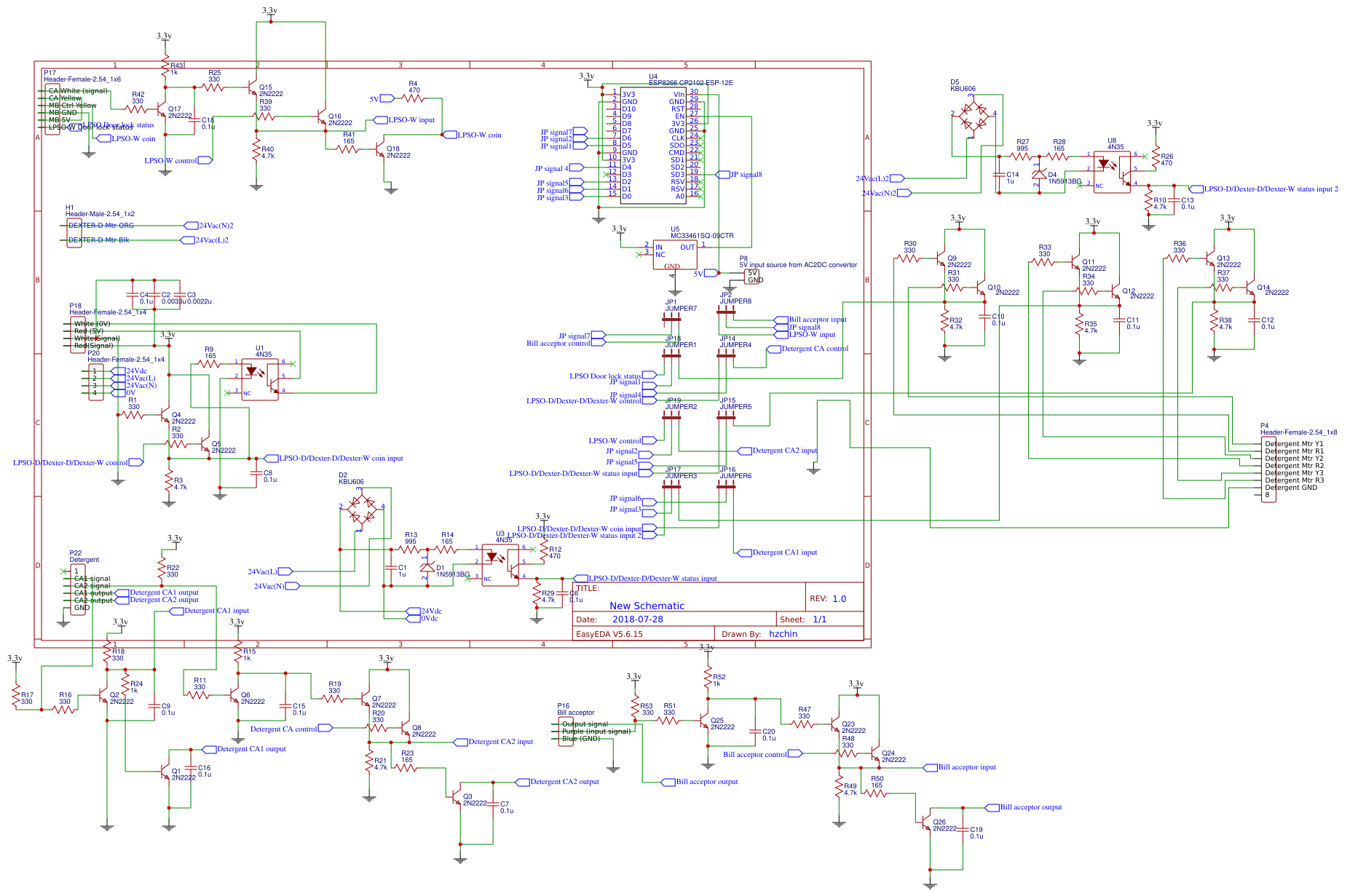The width and height of the screenshot is (1350, 896).
Task: Click the U8 4N35 optocoupler symbol
Action: point(1112,172)
